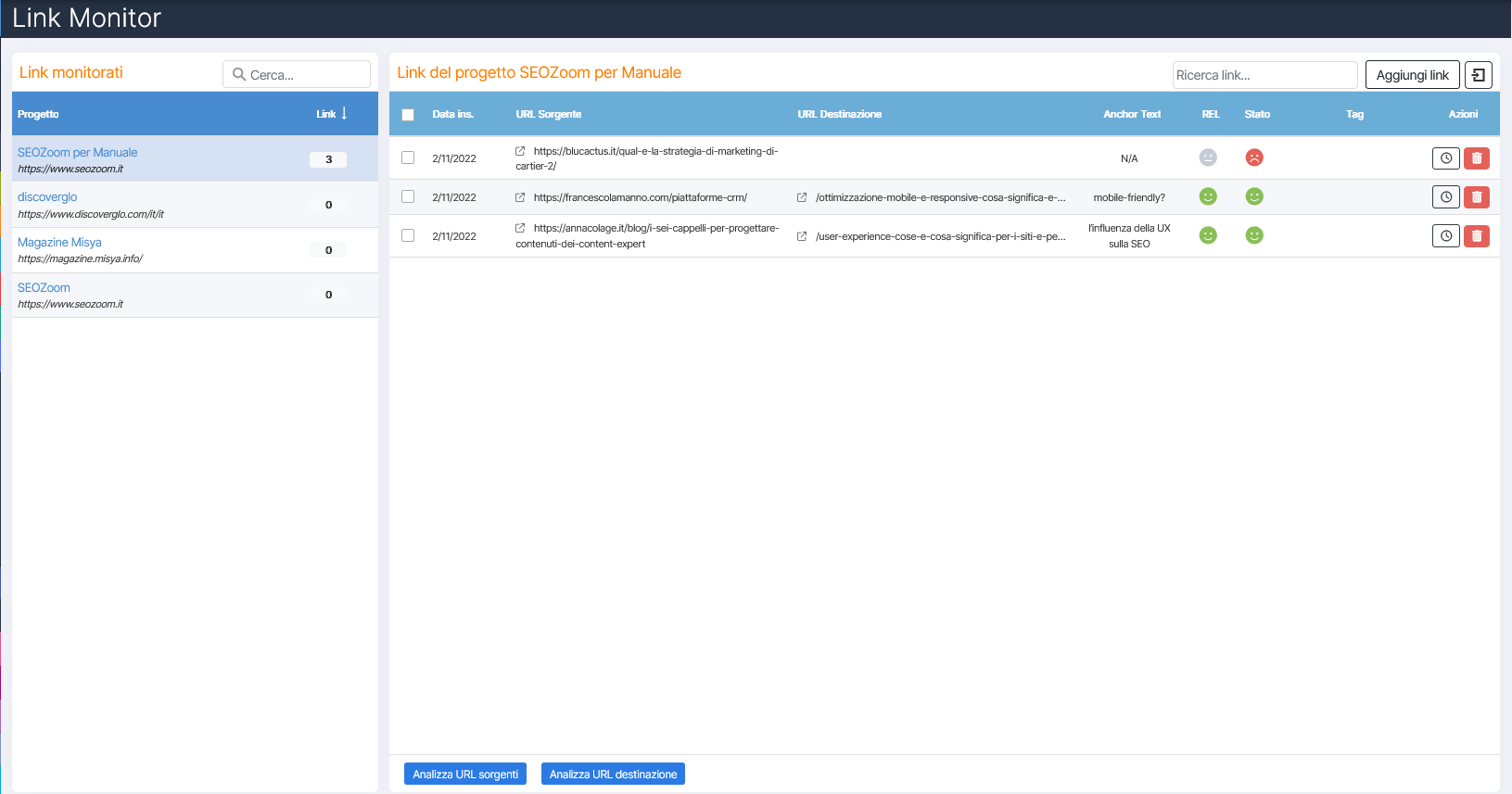
Task: Click the red sad Stato face for blucactus.it
Action: click(x=1254, y=158)
